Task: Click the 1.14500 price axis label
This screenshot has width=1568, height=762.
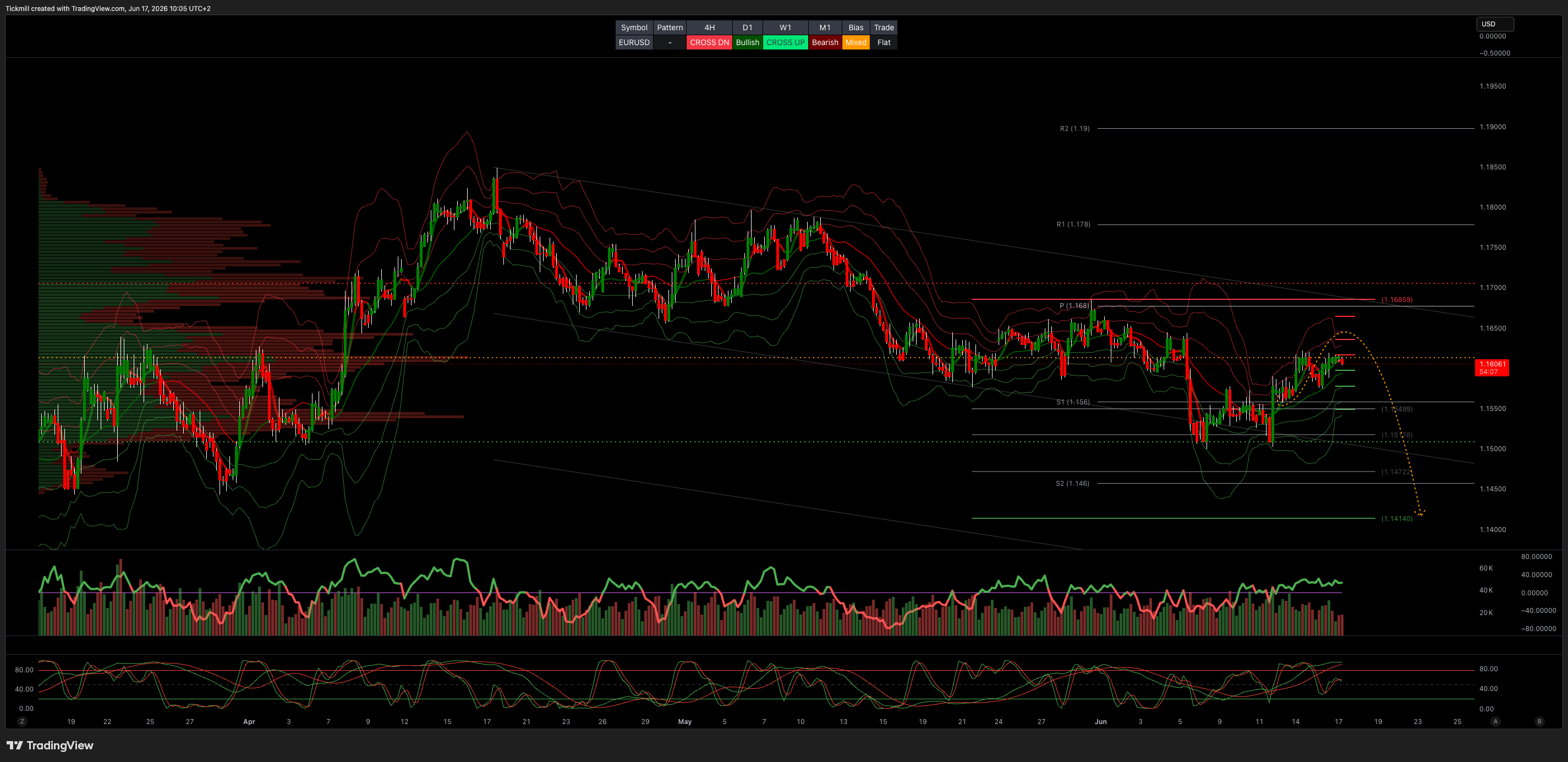Action: (x=1493, y=489)
